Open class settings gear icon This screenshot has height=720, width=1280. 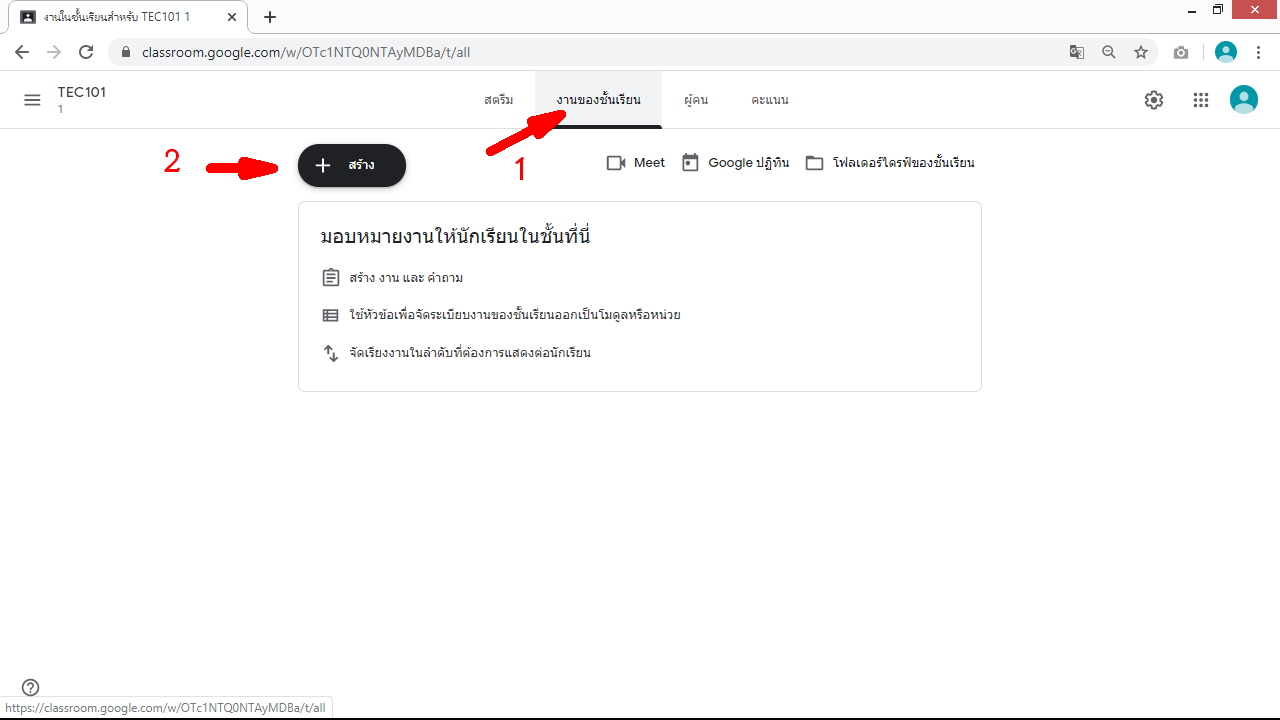click(x=1154, y=100)
